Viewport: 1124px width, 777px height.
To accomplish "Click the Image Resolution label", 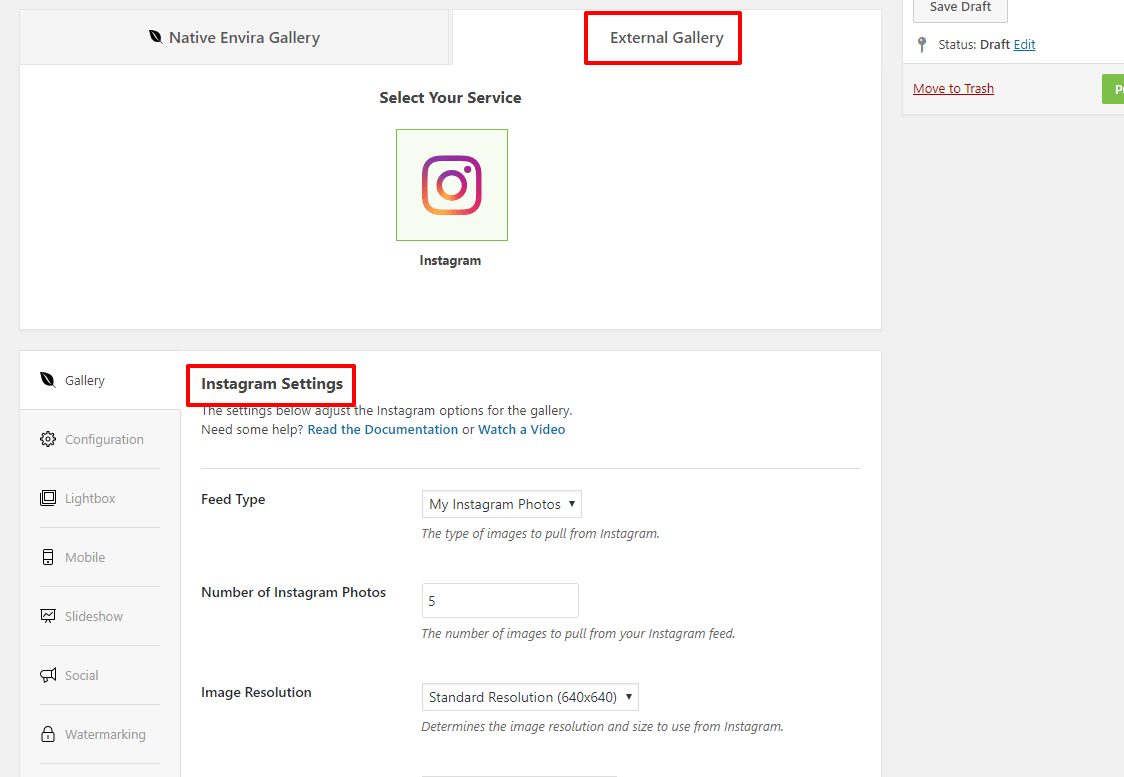I will point(257,692).
